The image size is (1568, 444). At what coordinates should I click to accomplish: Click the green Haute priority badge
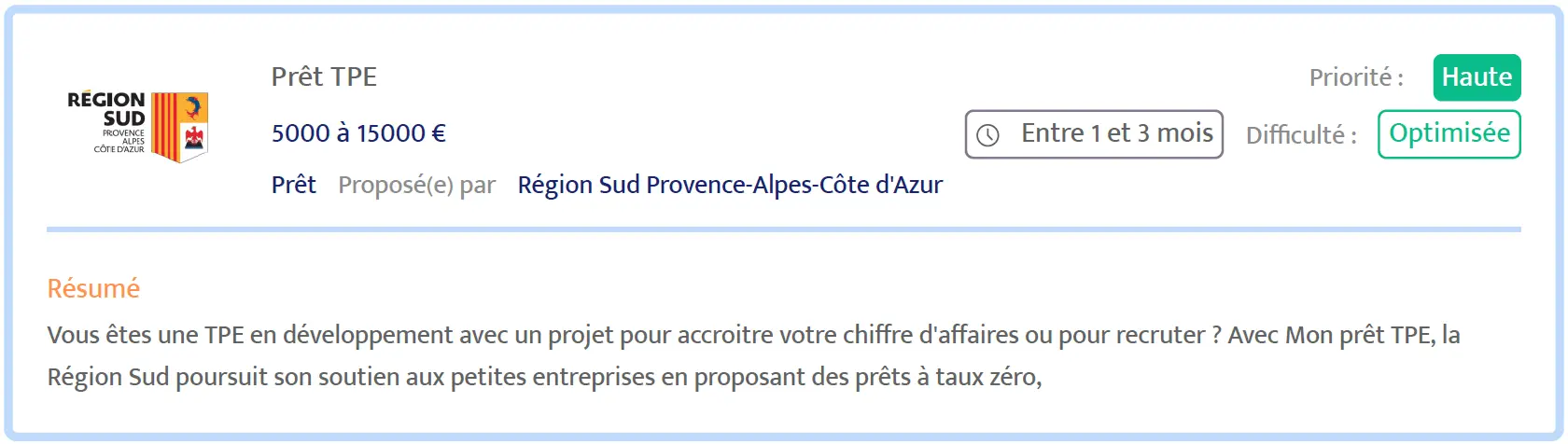pos(1477,77)
